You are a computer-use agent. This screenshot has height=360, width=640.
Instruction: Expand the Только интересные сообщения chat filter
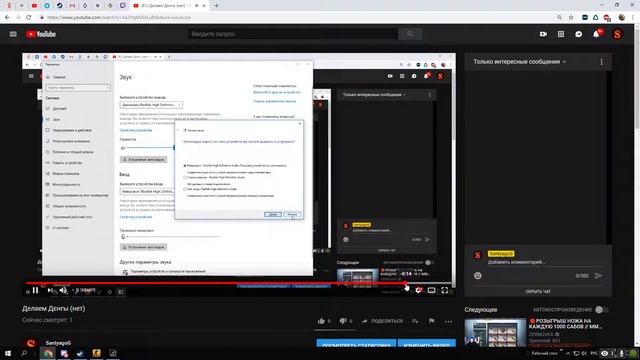[519, 62]
